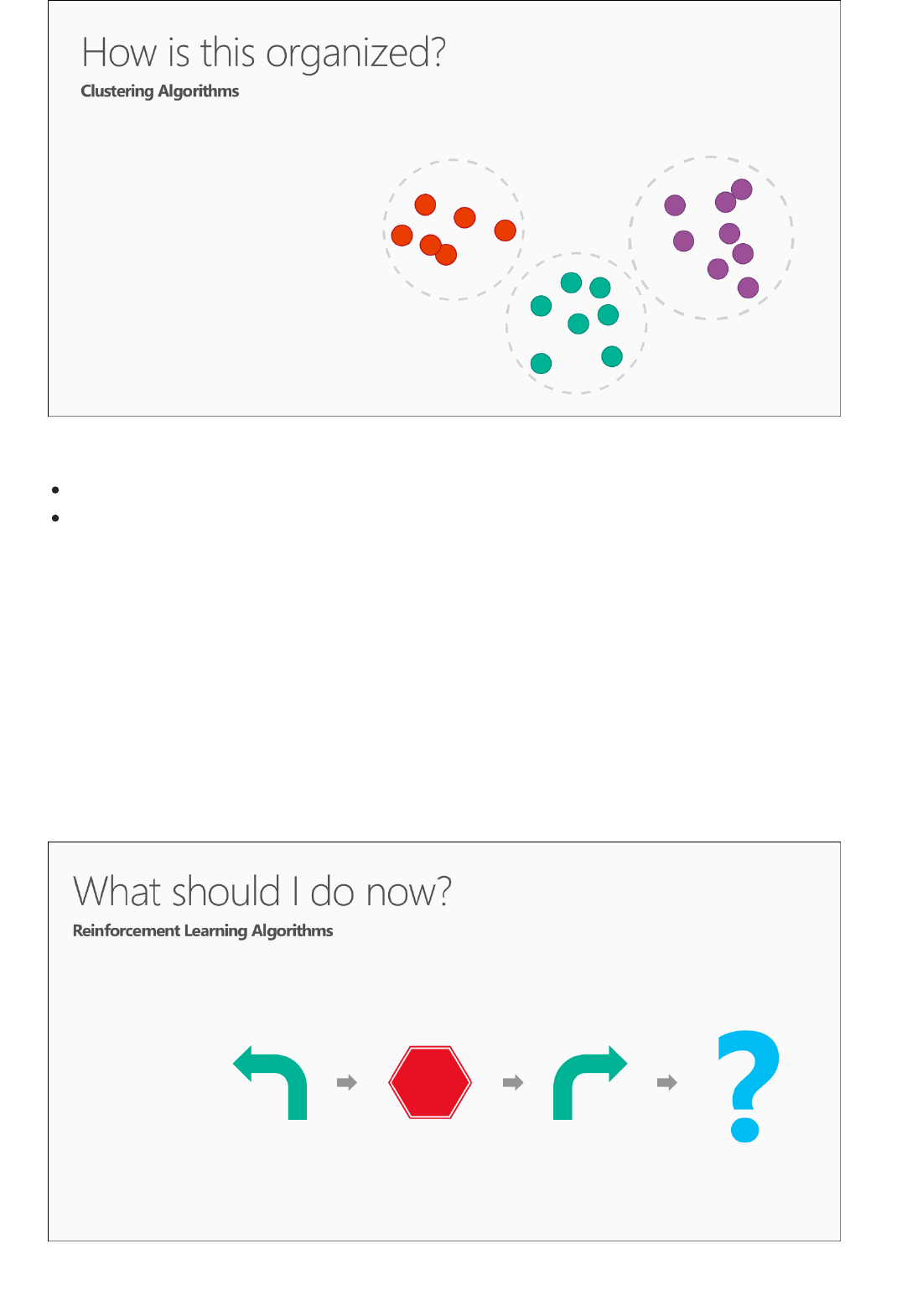The width and height of the screenshot is (902, 1316).
Task: Click the topmost red dot in red cluster
Action: click(x=425, y=205)
